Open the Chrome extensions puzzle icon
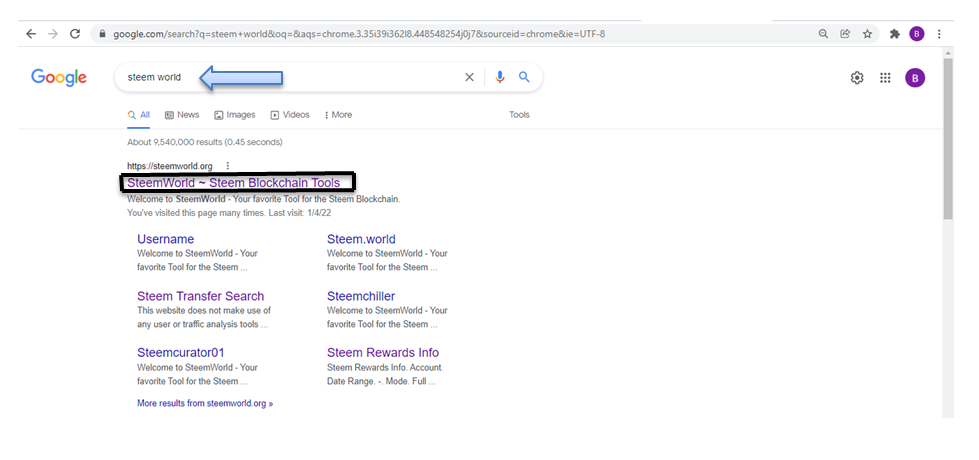The image size is (979, 460). [x=895, y=34]
